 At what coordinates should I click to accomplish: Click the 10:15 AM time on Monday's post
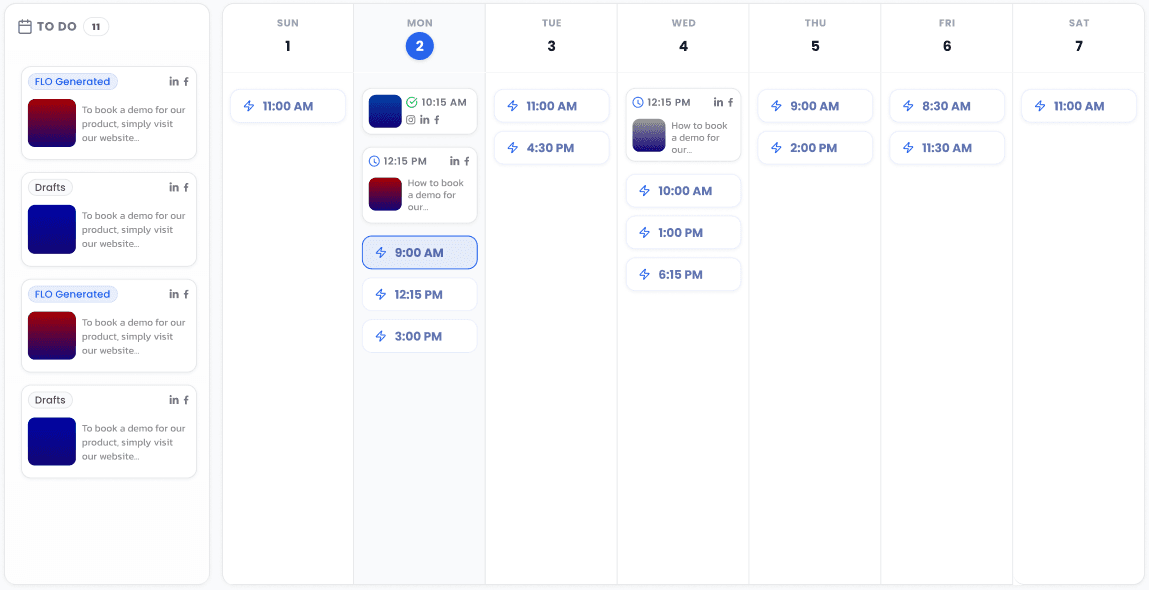click(444, 103)
